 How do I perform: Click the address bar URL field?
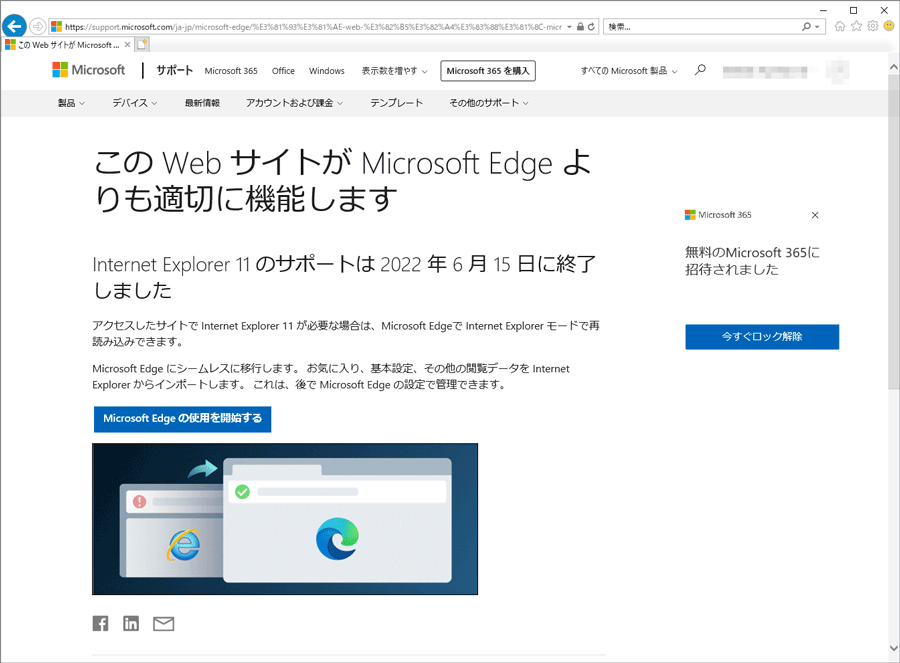(x=313, y=26)
